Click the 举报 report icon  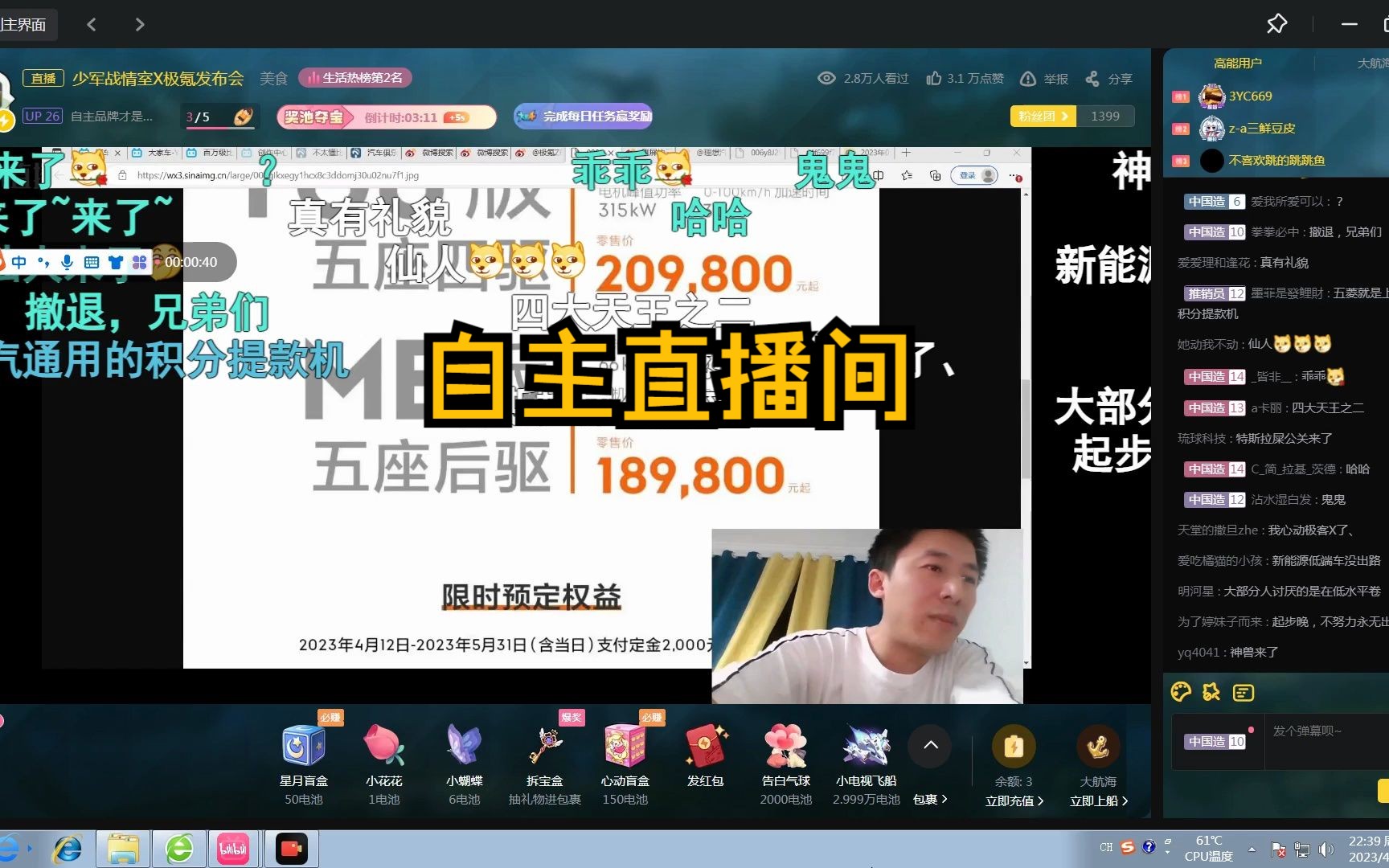tap(1027, 79)
